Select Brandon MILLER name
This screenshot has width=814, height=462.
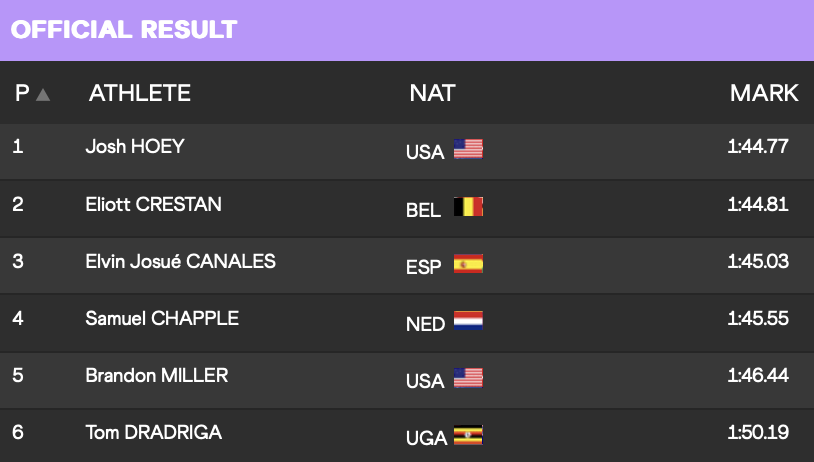(x=157, y=375)
